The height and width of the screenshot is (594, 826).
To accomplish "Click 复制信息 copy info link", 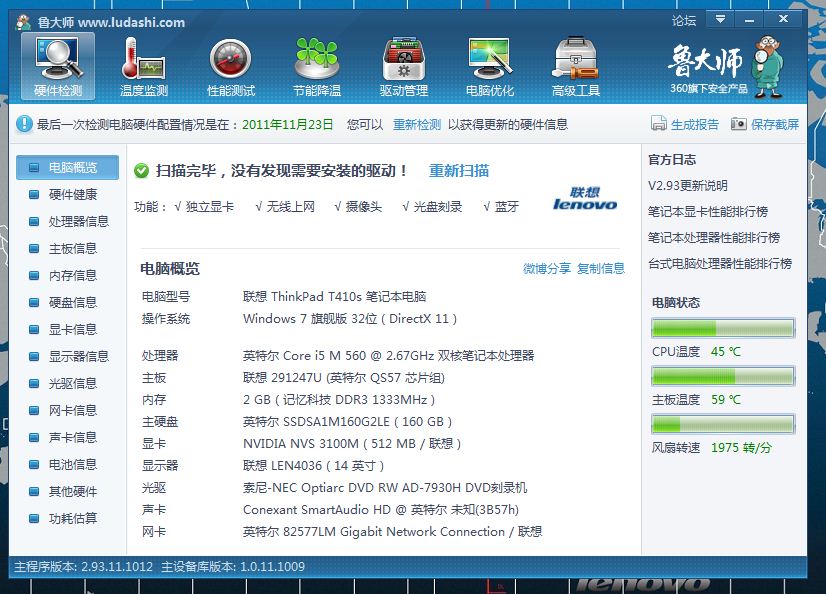I will (x=601, y=269).
